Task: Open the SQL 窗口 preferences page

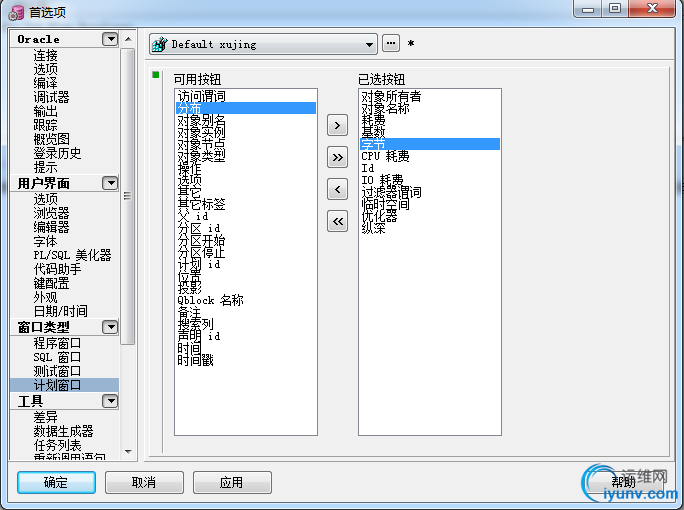Action: click(57, 357)
